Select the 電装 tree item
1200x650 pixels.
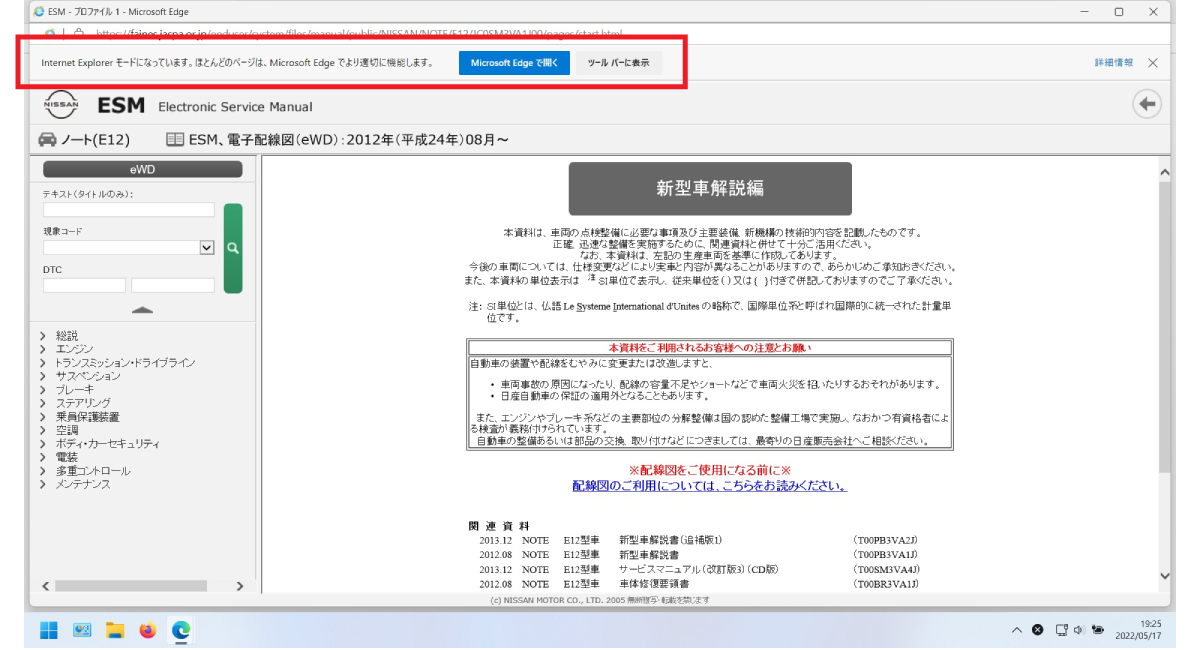coord(67,457)
